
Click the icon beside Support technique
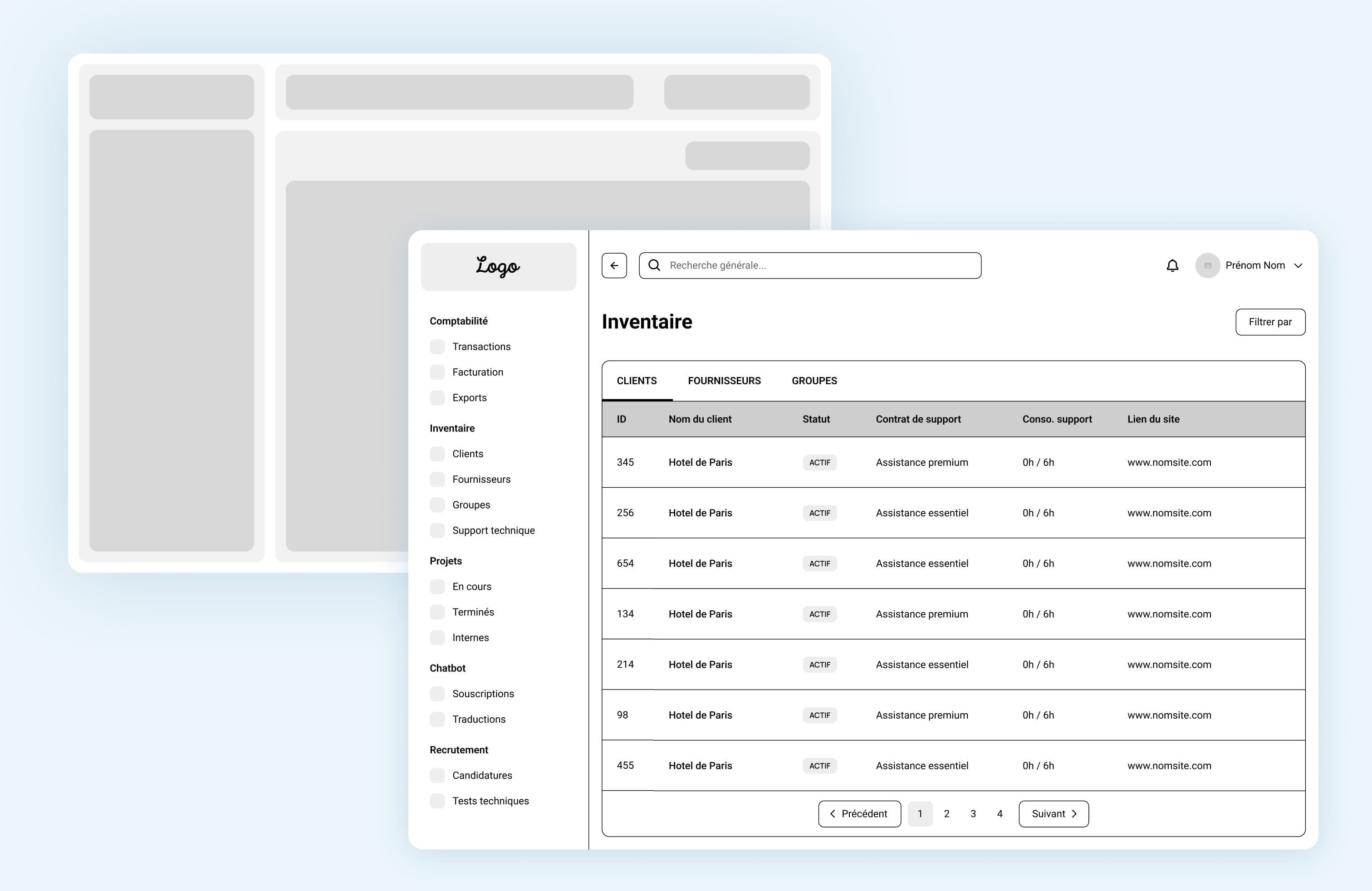[x=437, y=530]
